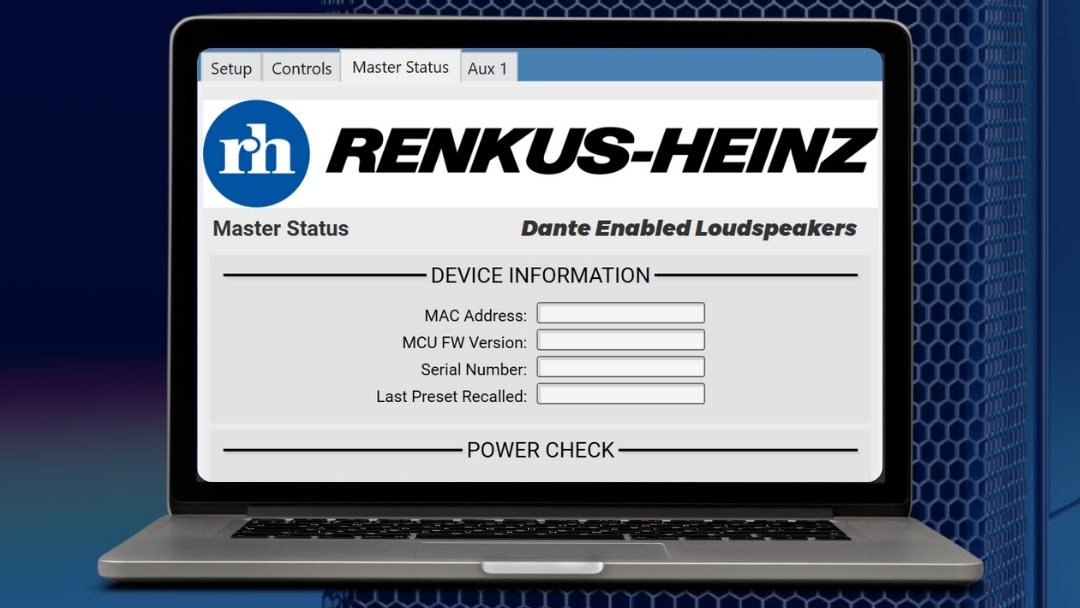Click the 'POWER CHECK' section title
This screenshot has height=608, width=1080.
(x=540, y=450)
